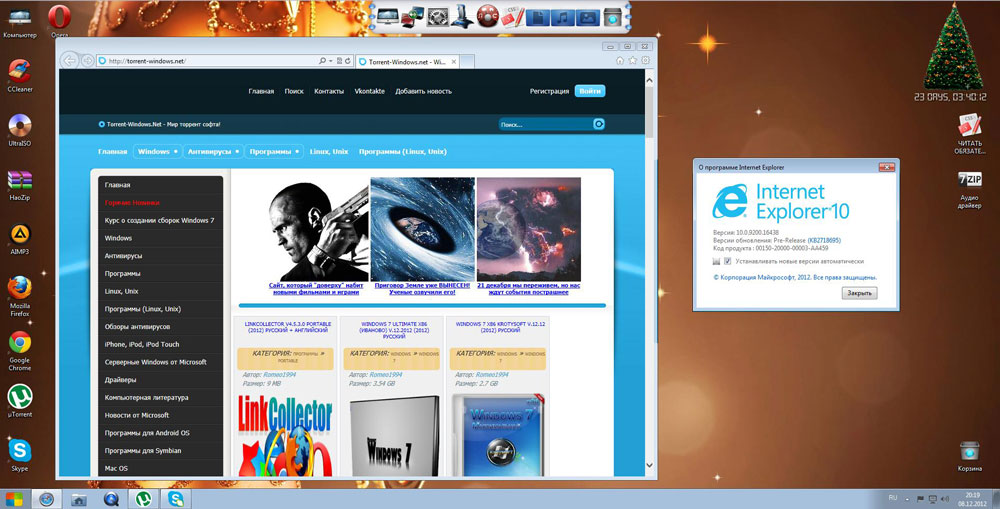The height and width of the screenshot is (509, 1000).
Task: Open Opera desktop shortcut
Action: [61, 18]
